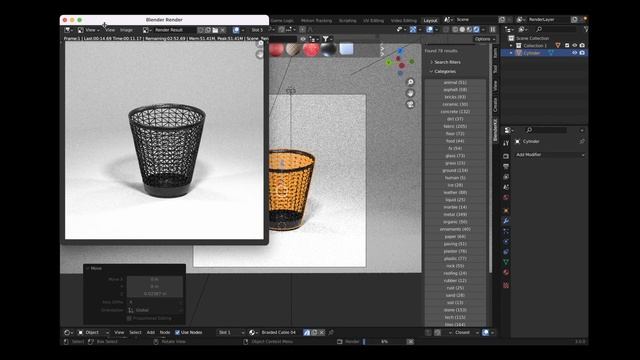Toggle Proportional Editing checkbox in Move panel
This screenshot has width=640, height=360.
pos(129,318)
